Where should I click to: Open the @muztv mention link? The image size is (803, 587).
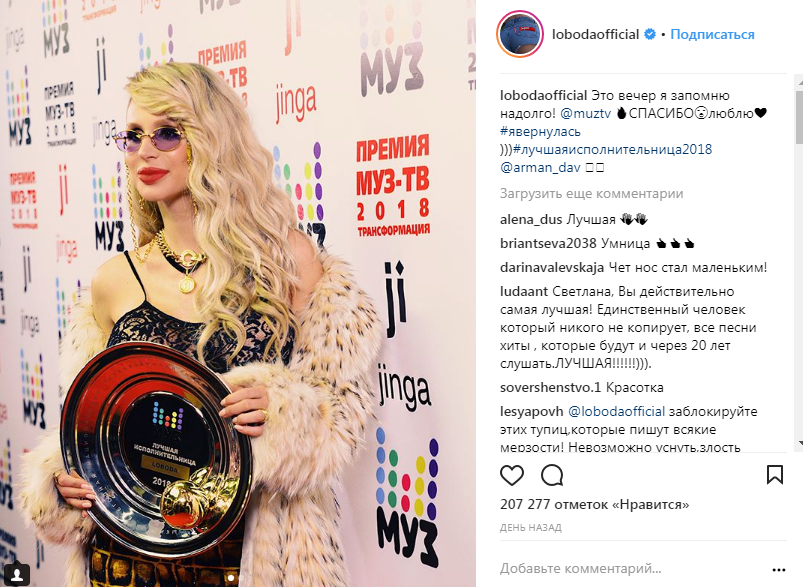coord(586,113)
